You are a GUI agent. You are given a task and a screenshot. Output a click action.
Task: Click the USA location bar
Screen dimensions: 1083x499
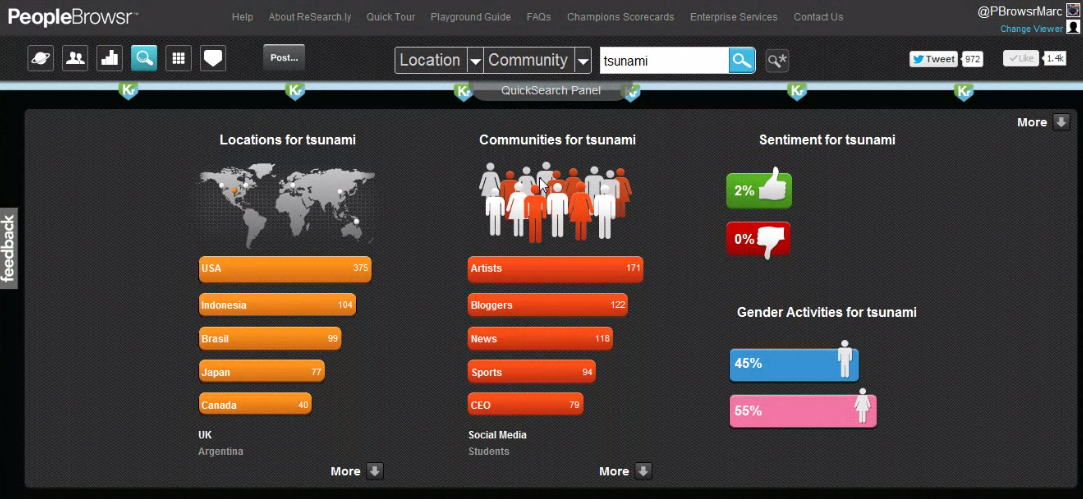pyautogui.click(x=285, y=268)
